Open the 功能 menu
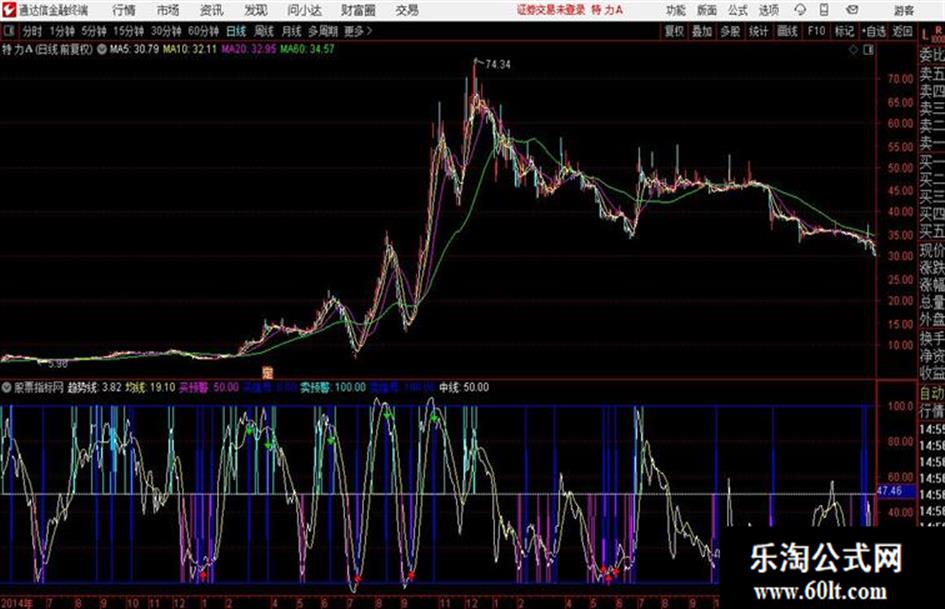This screenshot has height=609, width=945. pos(676,10)
